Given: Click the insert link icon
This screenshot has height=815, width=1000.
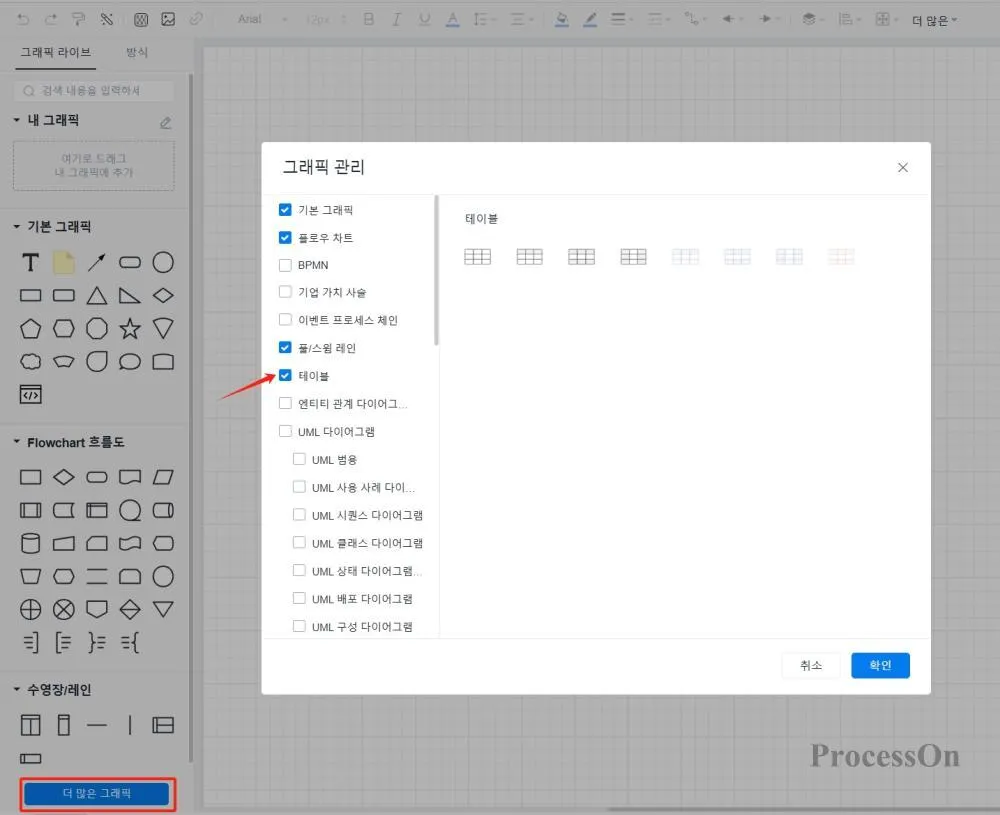Looking at the screenshot, I should coord(196,19).
